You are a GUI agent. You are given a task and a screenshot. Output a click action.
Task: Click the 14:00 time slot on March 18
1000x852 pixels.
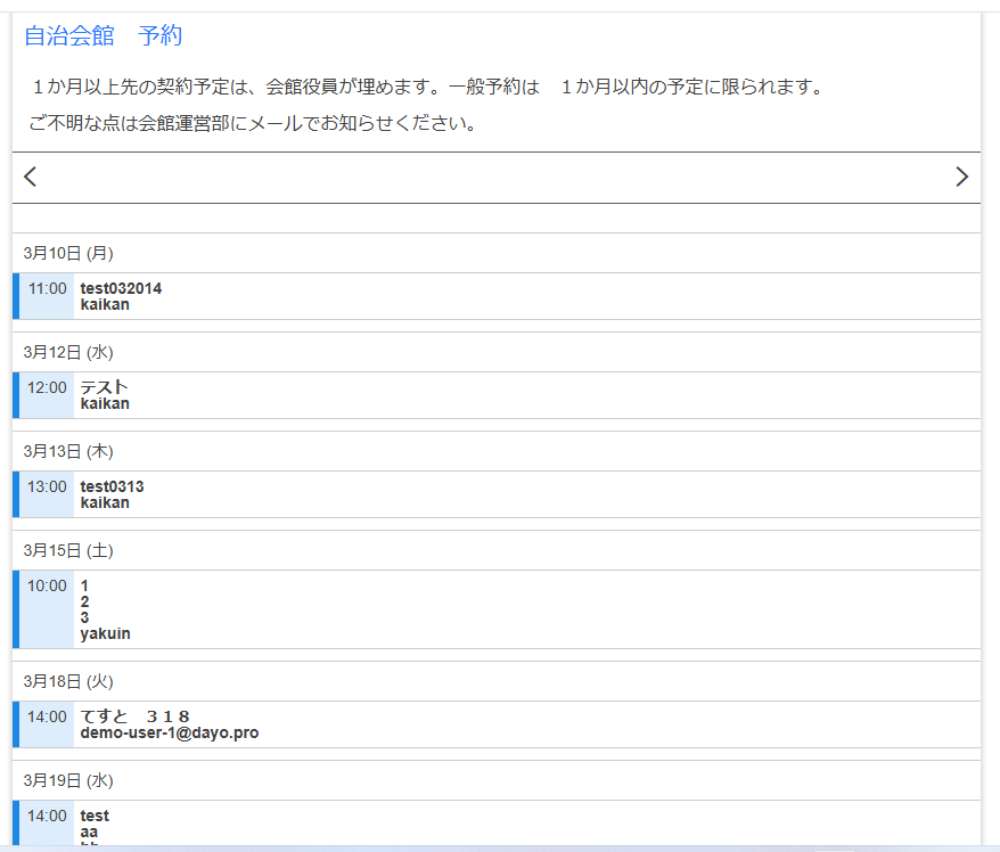coord(47,717)
